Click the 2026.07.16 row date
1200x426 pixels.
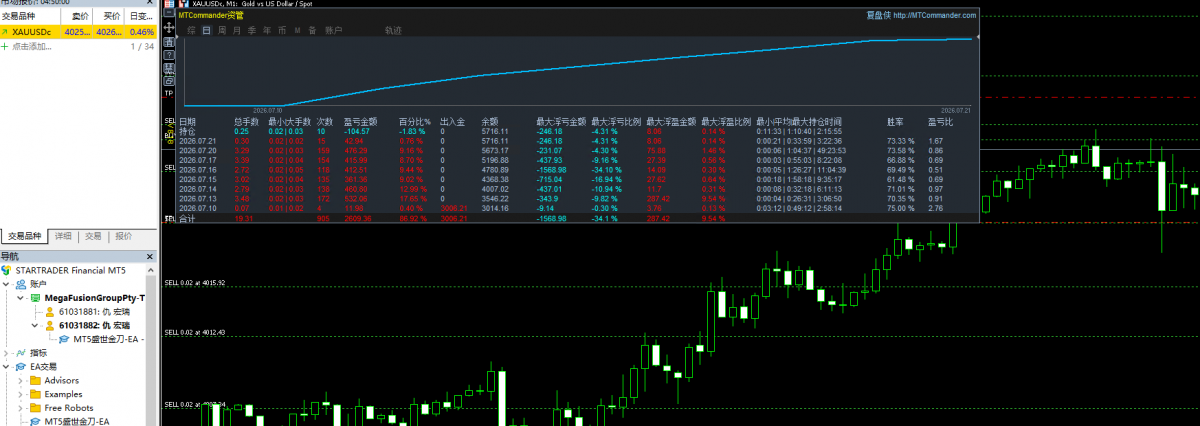[x=196, y=170]
